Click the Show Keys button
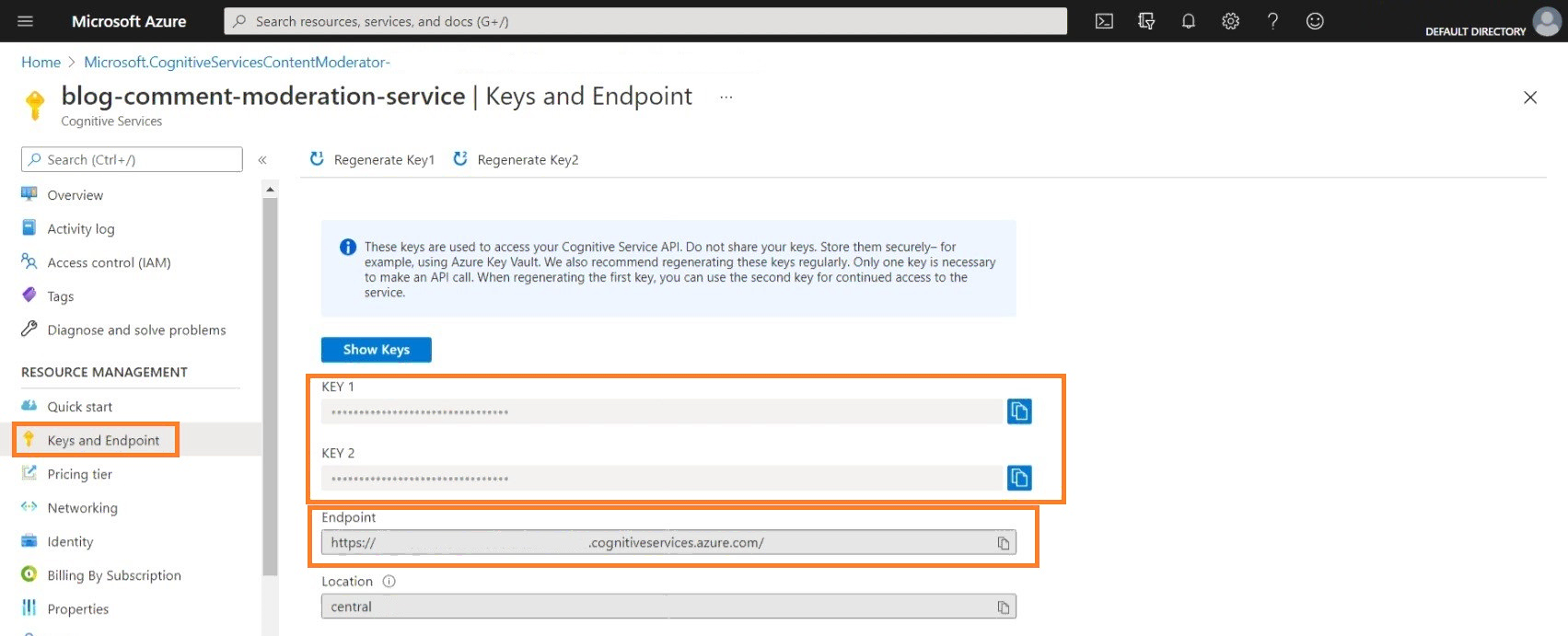This screenshot has height=636, width=1568. [376, 350]
